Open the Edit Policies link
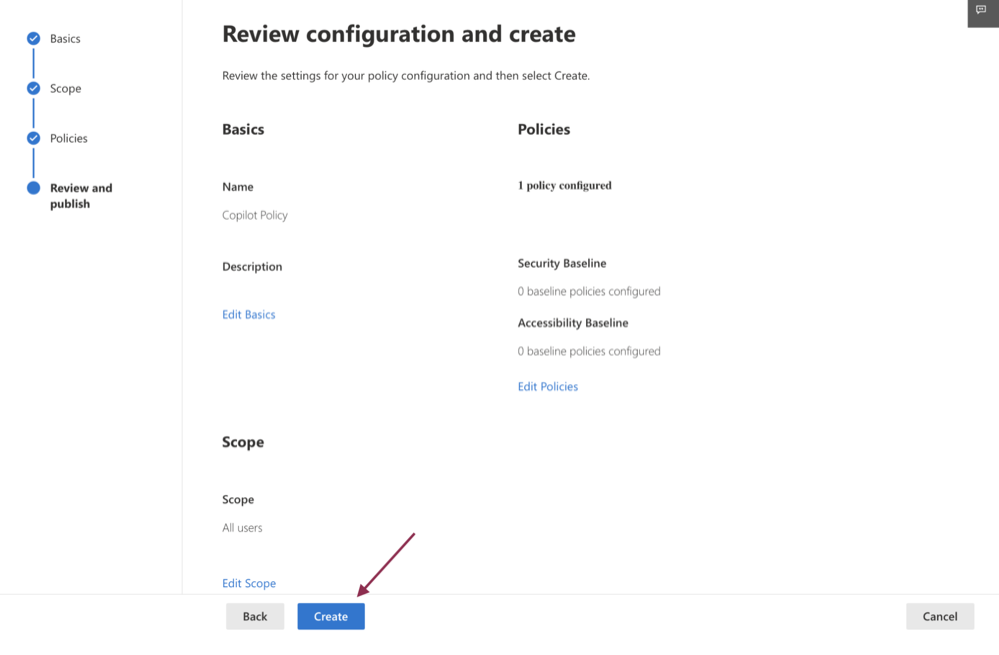Viewport: 999px width, 655px height. [x=548, y=386]
